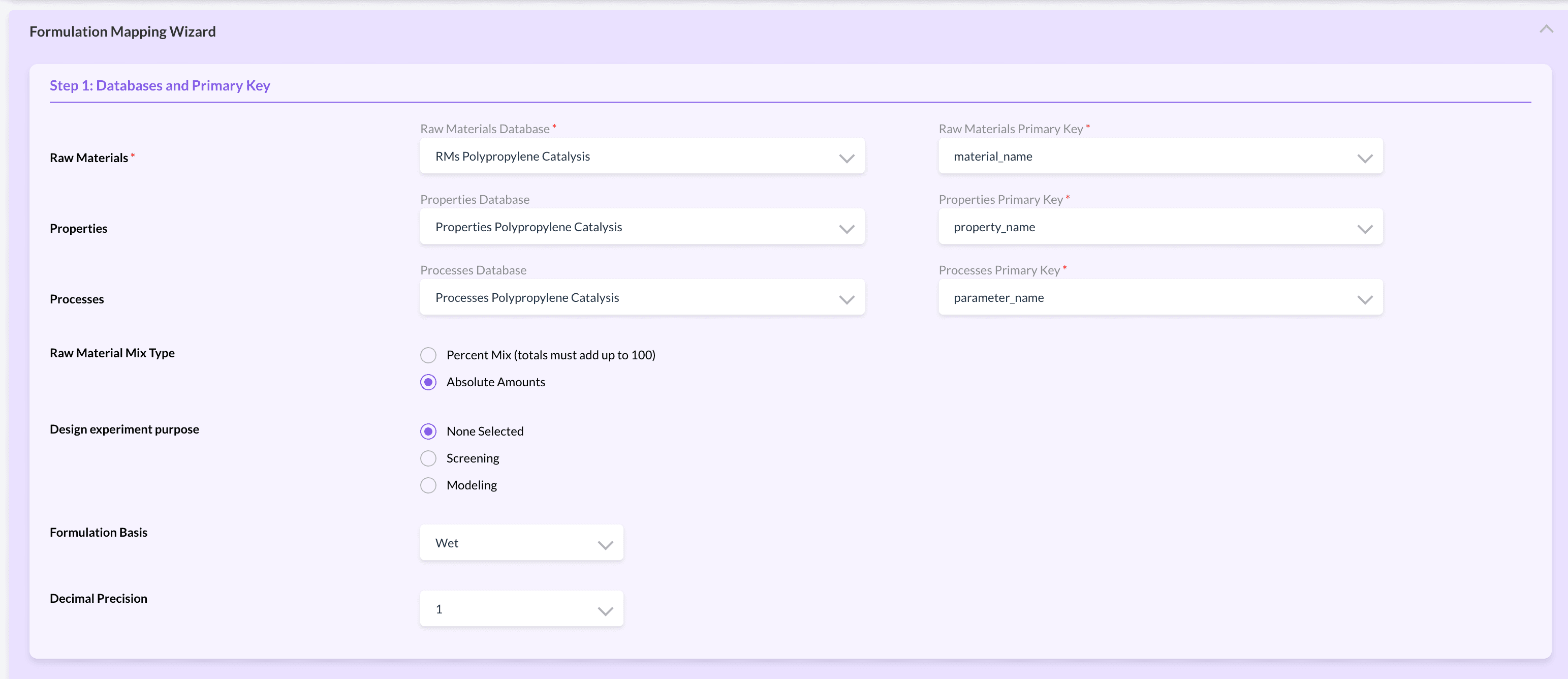1568x679 pixels.
Task: Open Raw Materials Database dropdown
Action: pos(642,157)
